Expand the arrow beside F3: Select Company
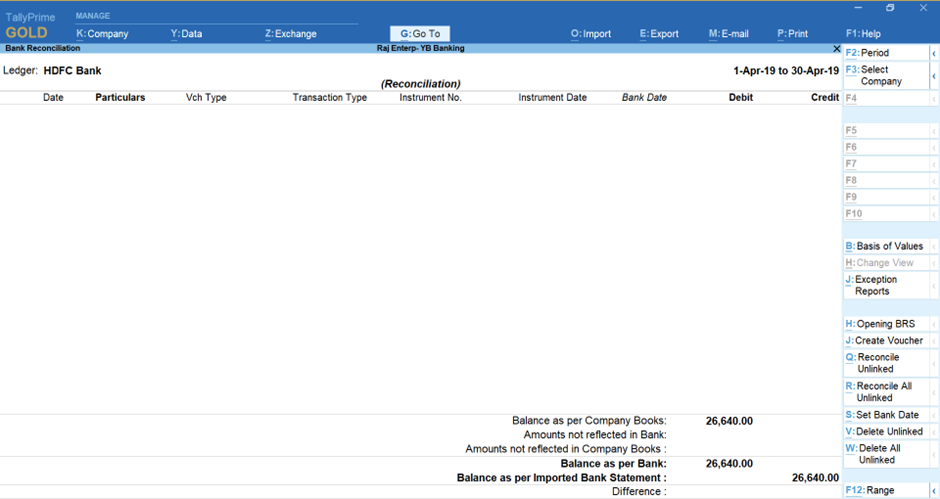This screenshot has height=499, width=940. (934, 76)
